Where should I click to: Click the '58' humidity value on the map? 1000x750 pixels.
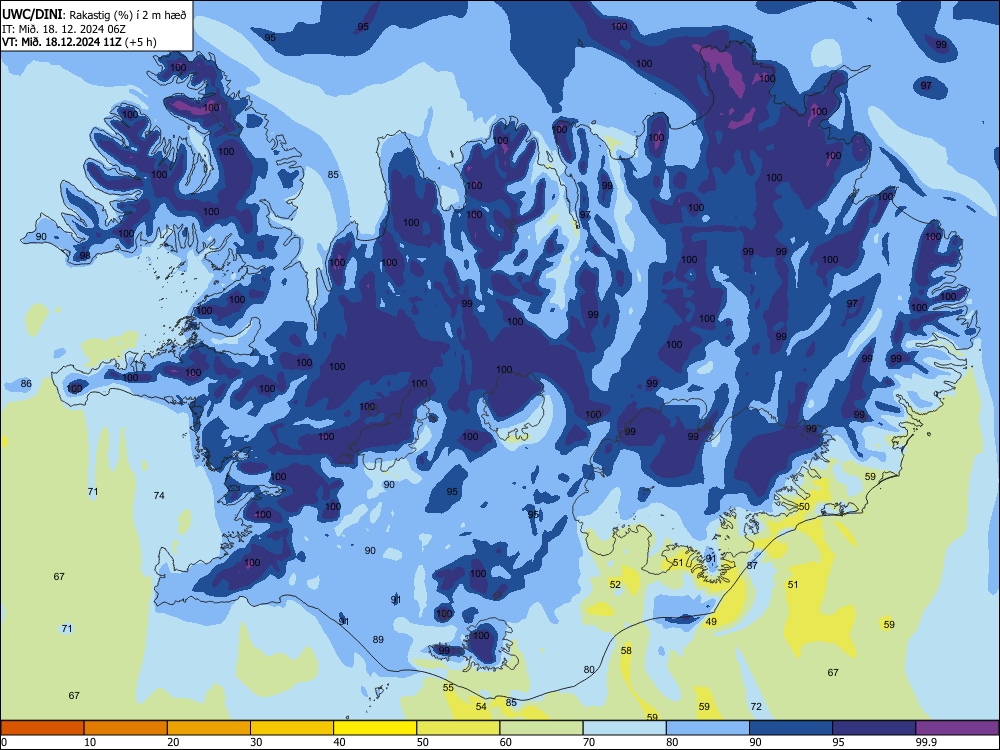pos(626,650)
